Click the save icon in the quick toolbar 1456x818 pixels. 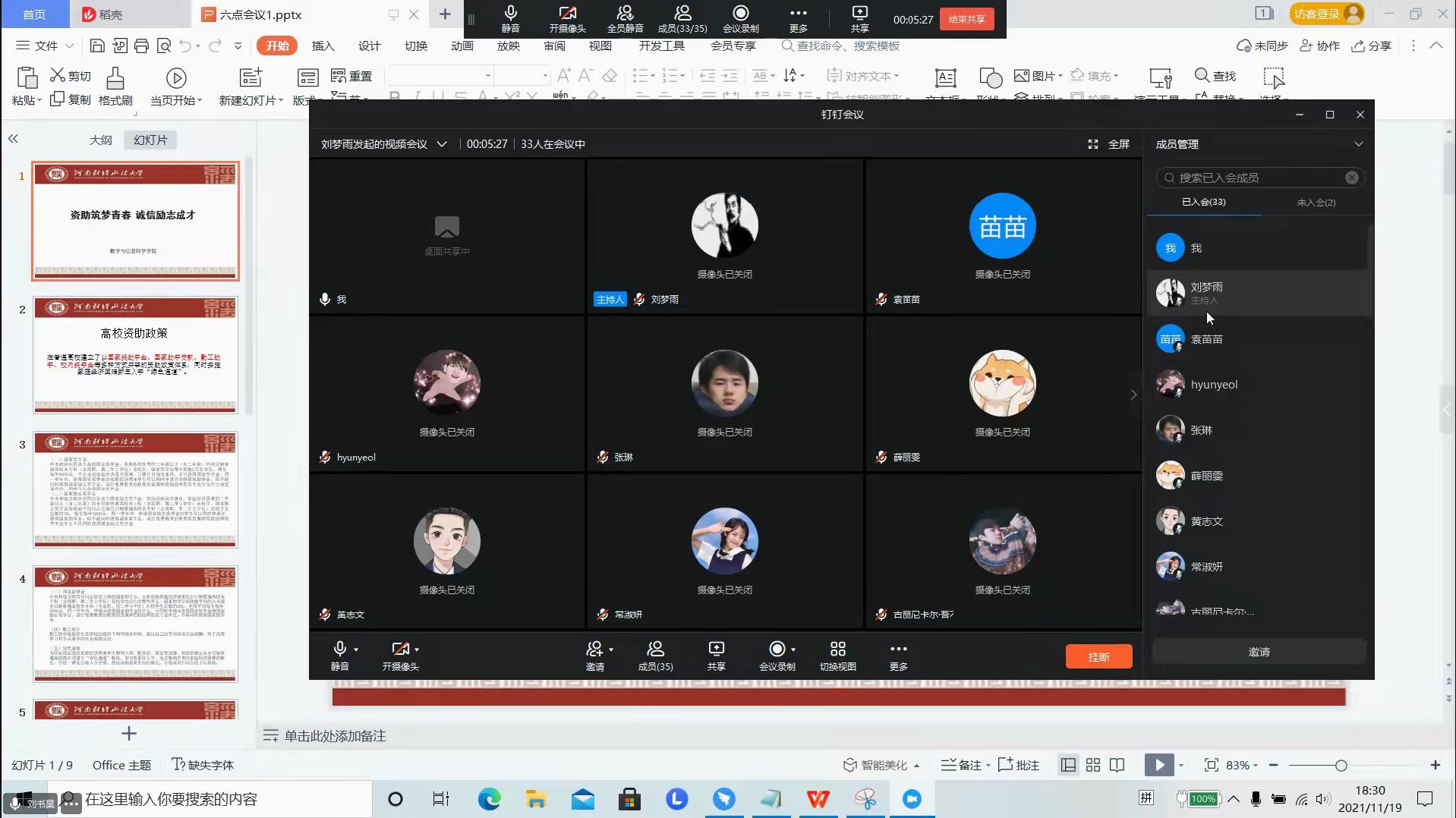pos(97,46)
